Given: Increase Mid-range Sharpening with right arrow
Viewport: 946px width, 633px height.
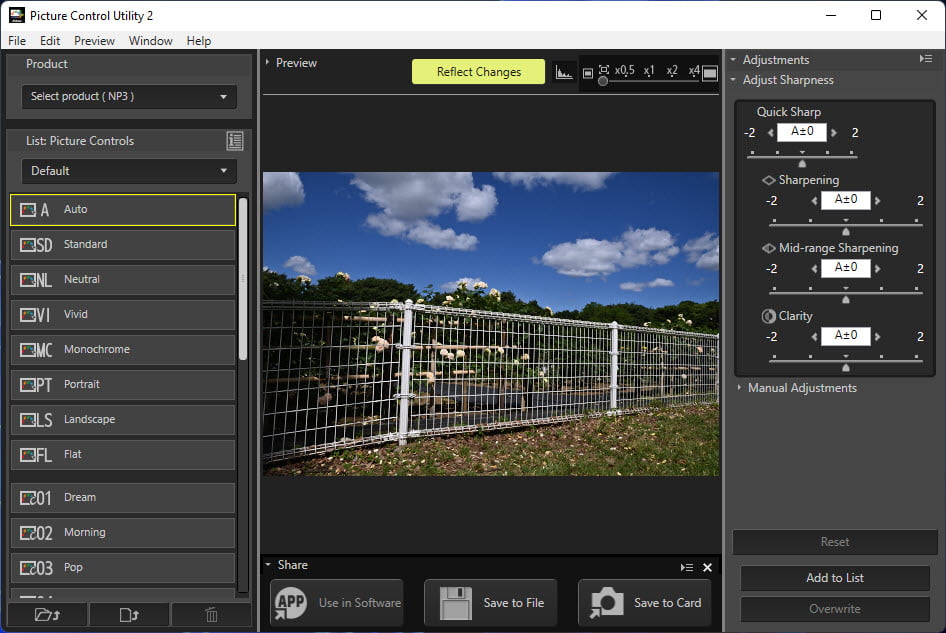Looking at the screenshot, I should click(x=877, y=269).
